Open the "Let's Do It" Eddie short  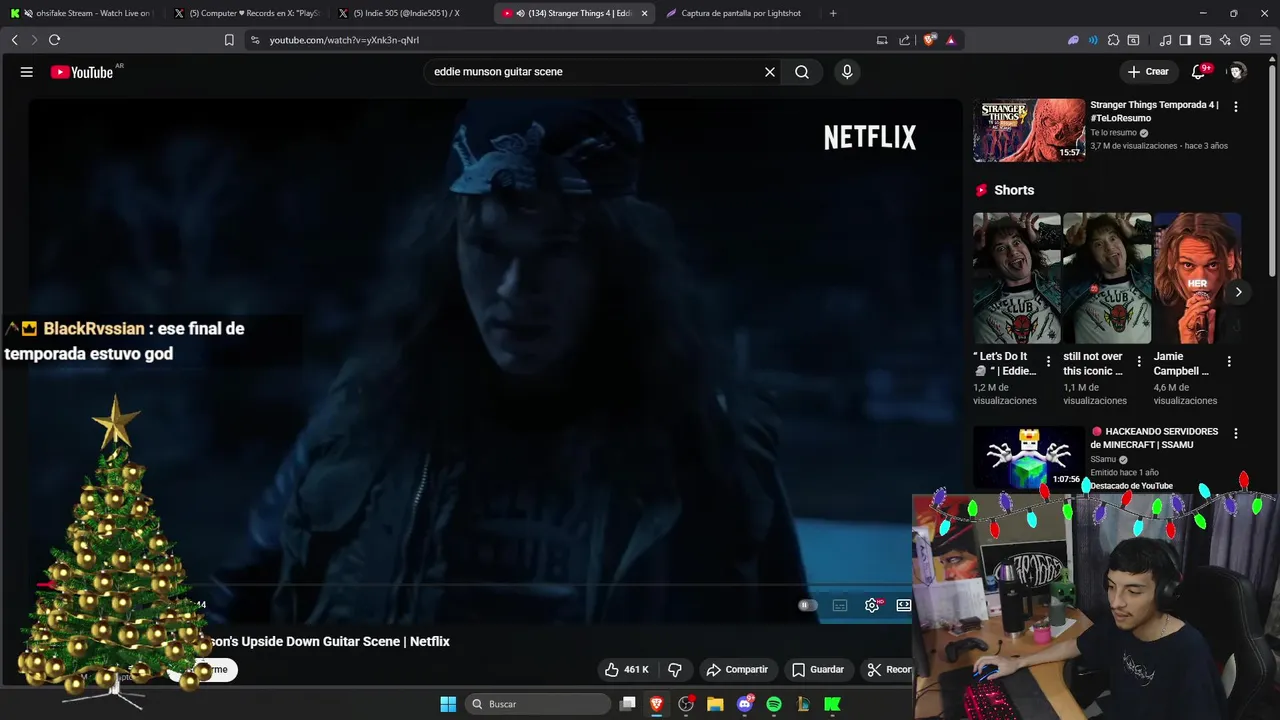click(1017, 278)
